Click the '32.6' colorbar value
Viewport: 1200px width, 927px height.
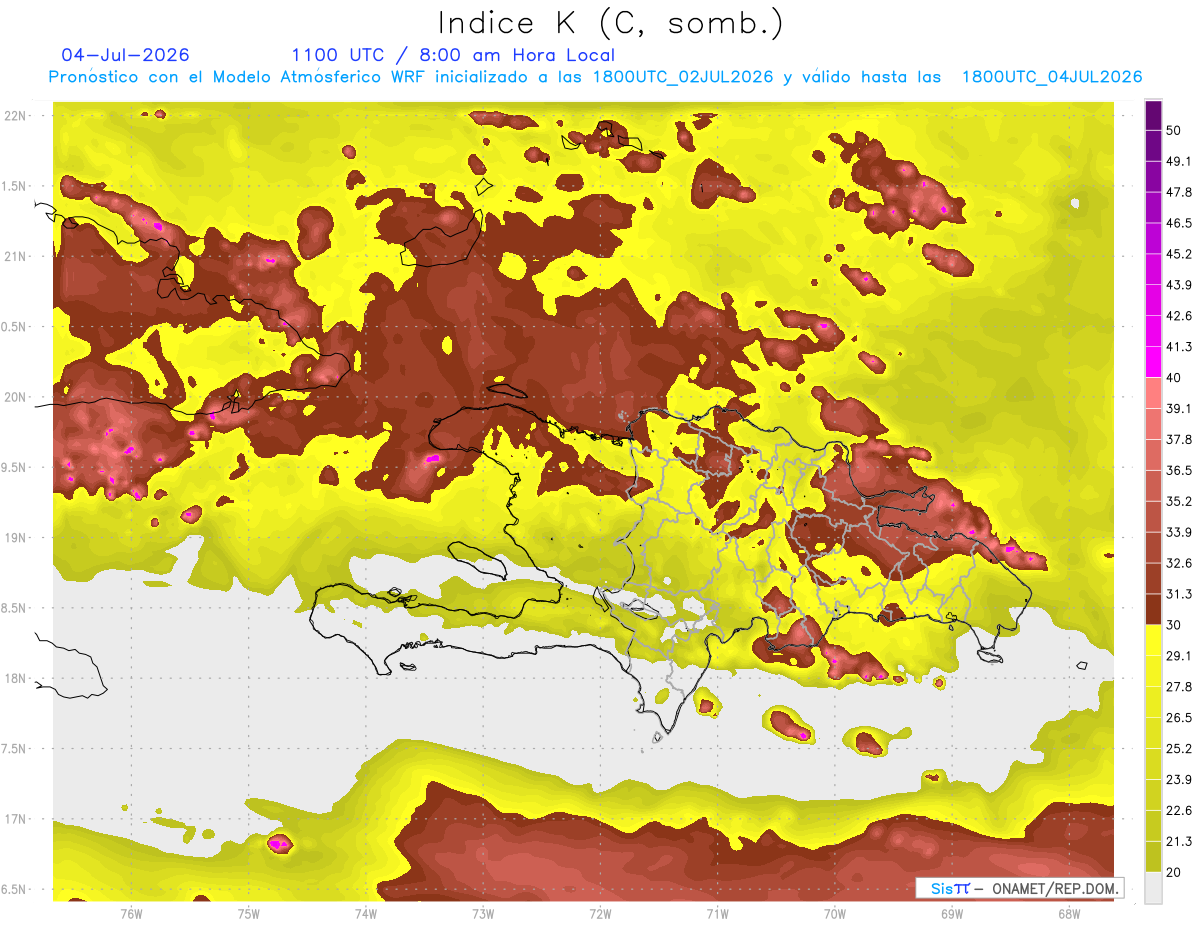pos(1179,563)
